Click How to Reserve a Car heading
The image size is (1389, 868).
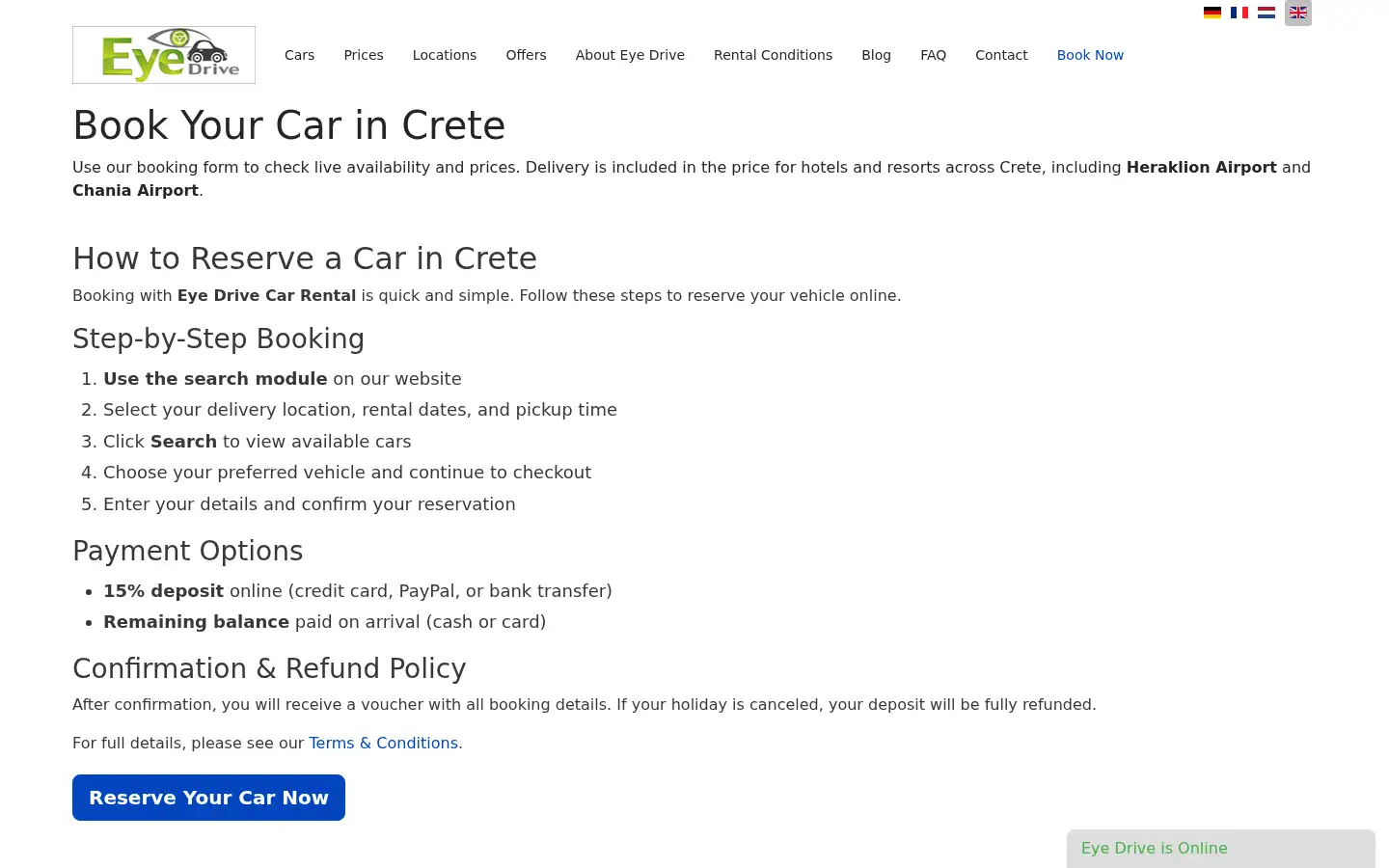point(305,258)
